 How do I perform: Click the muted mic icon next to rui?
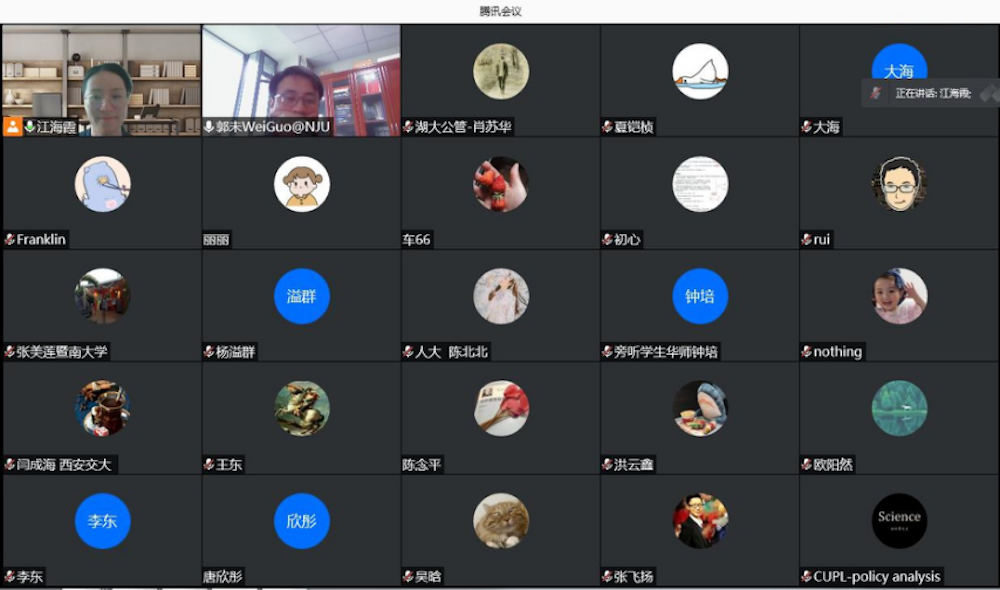(x=807, y=239)
